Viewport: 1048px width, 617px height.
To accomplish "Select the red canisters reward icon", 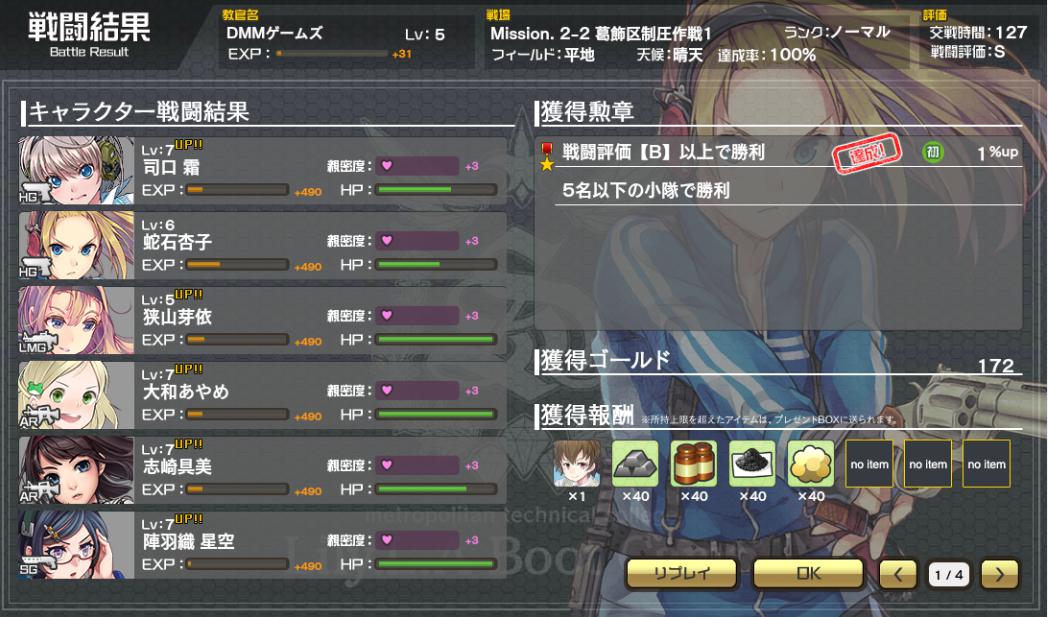I will tap(694, 463).
